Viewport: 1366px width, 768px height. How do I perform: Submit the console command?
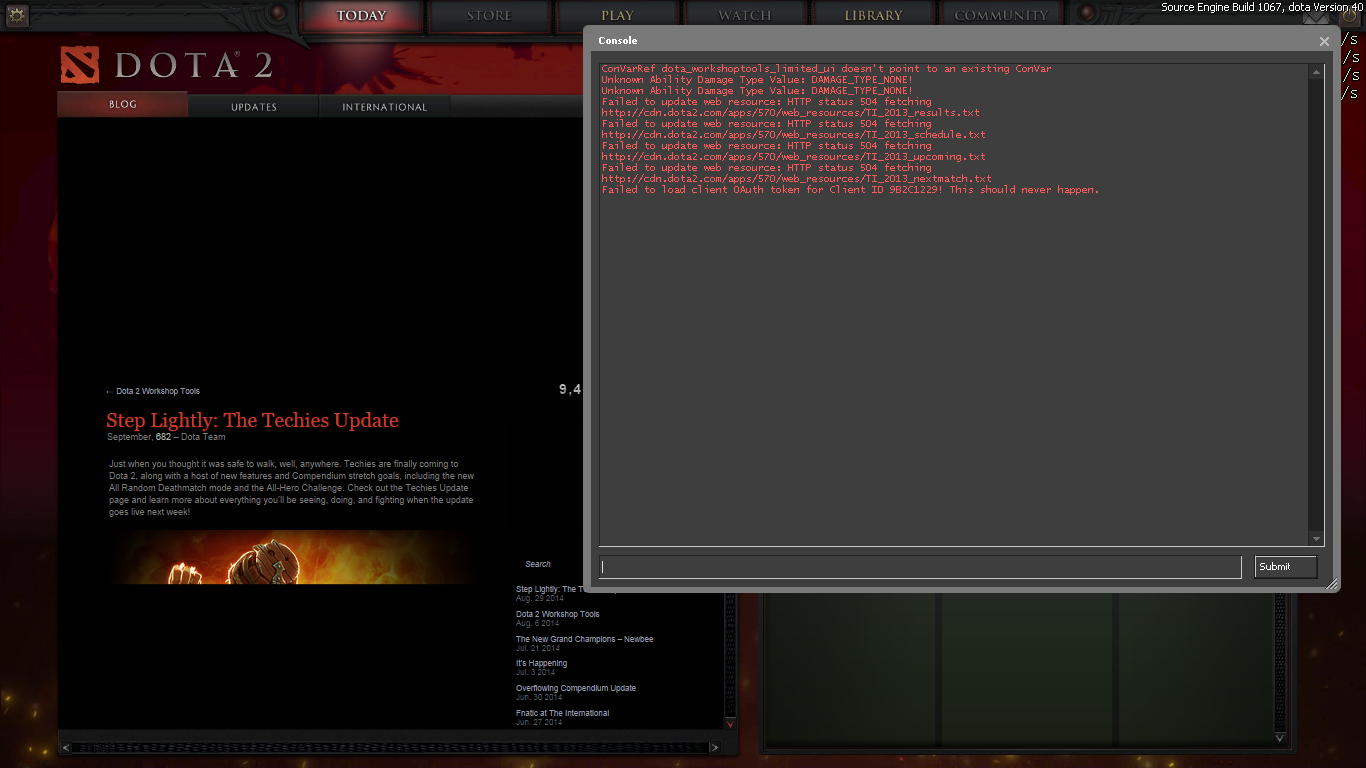[x=1286, y=567]
